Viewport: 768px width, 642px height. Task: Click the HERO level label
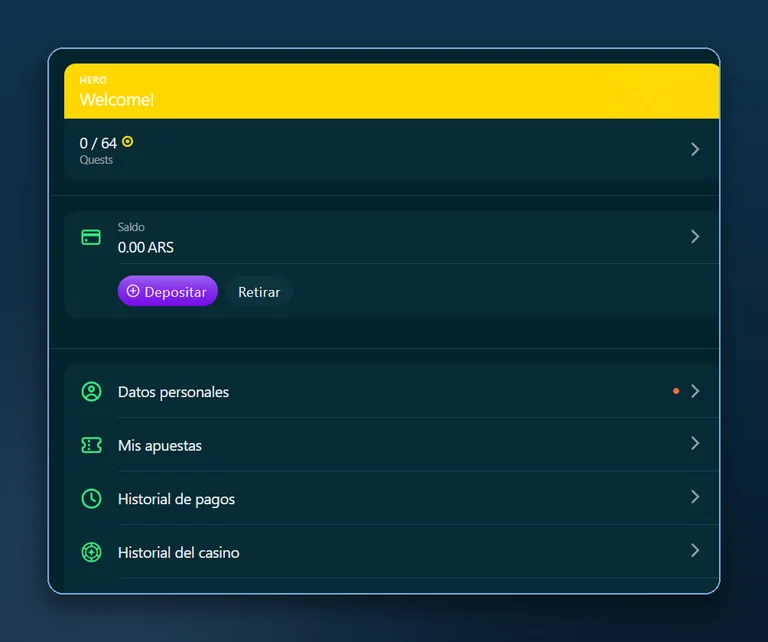tap(93, 80)
